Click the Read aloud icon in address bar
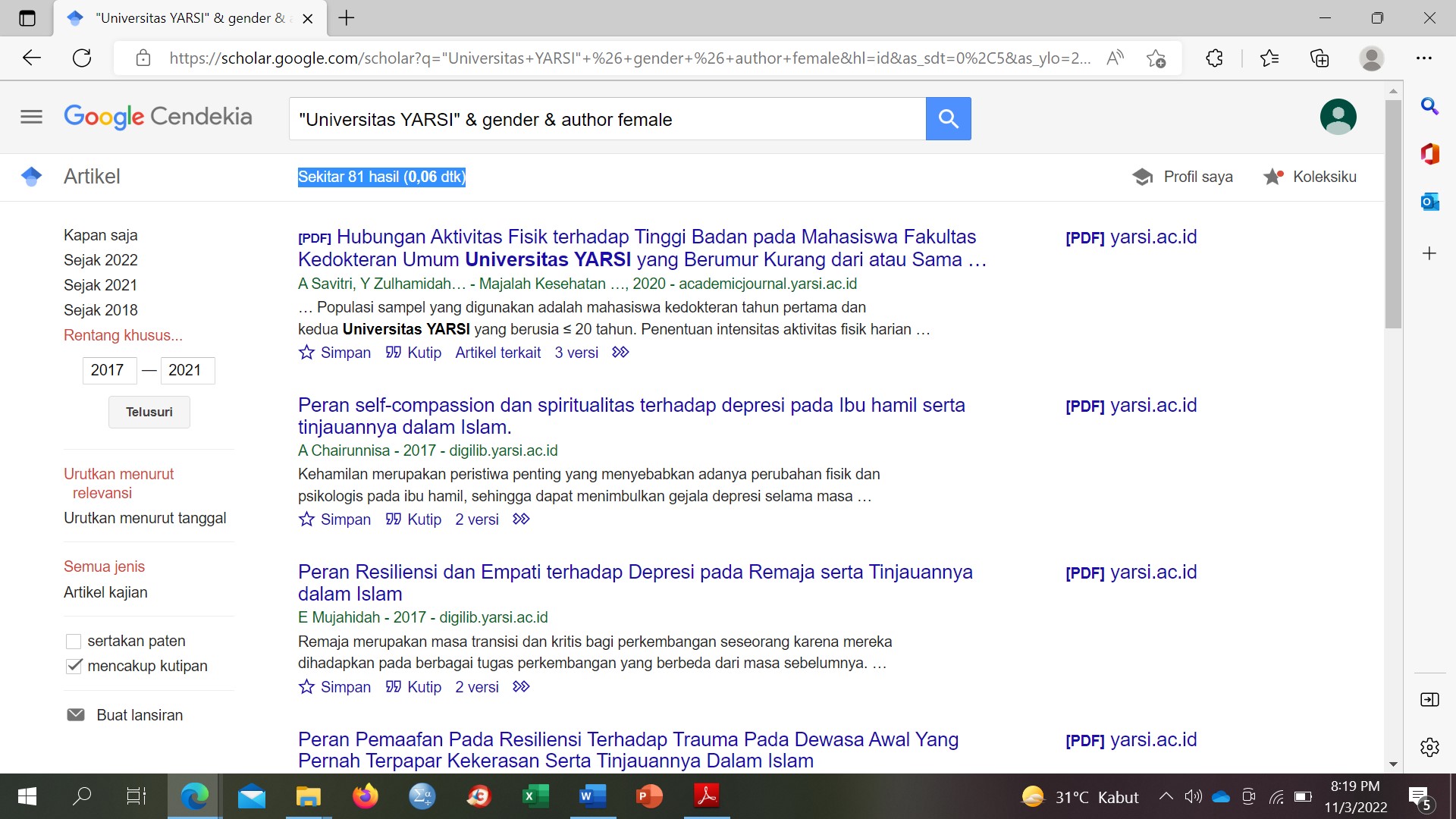1456x819 pixels. point(1115,58)
